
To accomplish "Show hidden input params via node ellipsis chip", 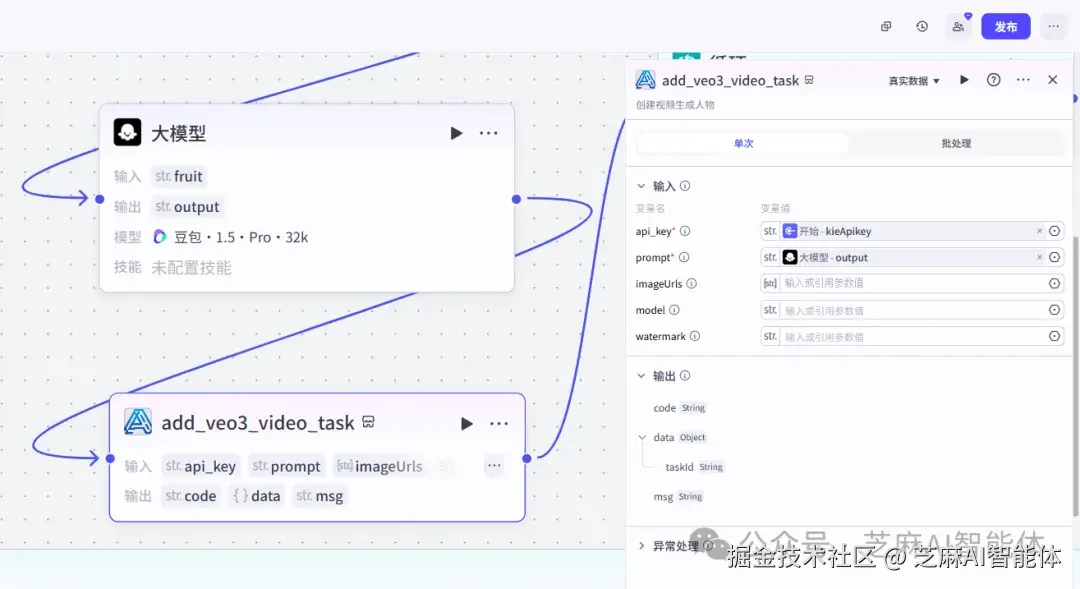I will click(494, 466).
